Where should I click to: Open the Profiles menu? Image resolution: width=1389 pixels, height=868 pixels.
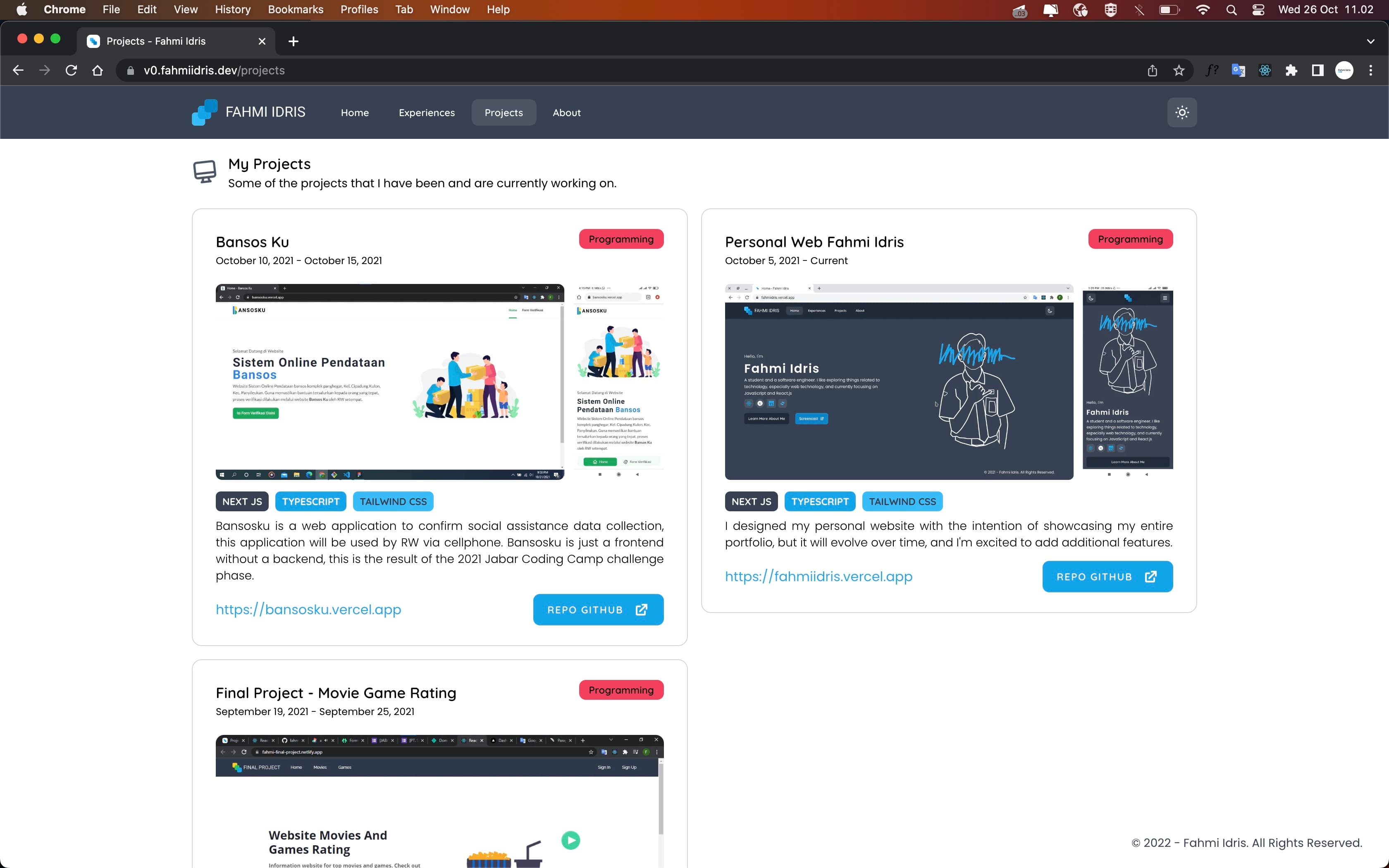(359, 10)
